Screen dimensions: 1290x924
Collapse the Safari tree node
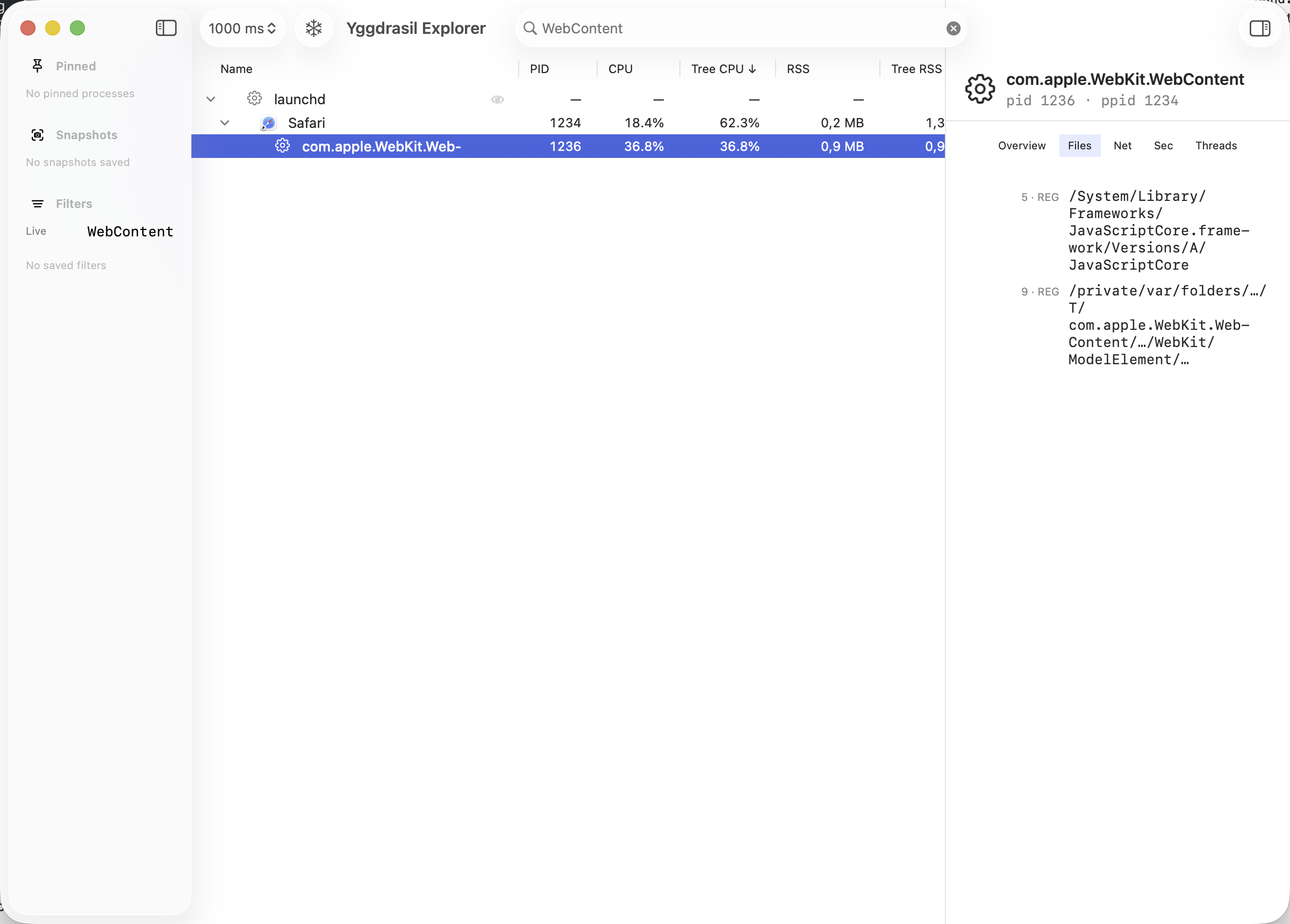[x=225, y=123]
